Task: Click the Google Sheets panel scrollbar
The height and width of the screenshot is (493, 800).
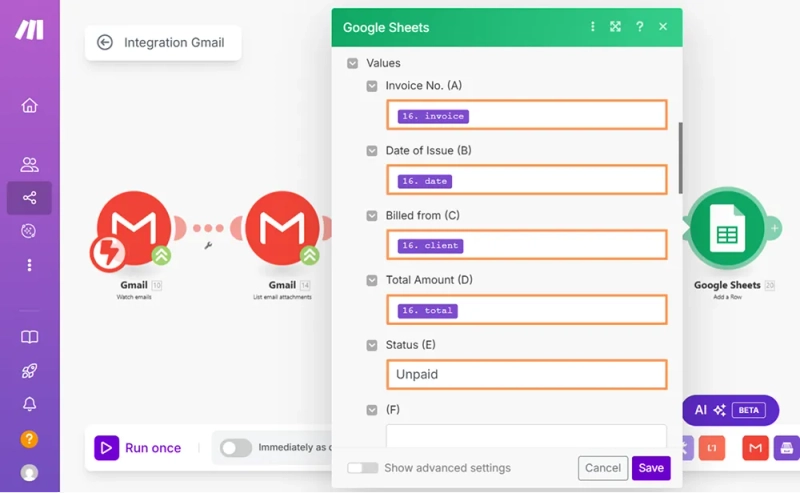Action: pos(680,158)
